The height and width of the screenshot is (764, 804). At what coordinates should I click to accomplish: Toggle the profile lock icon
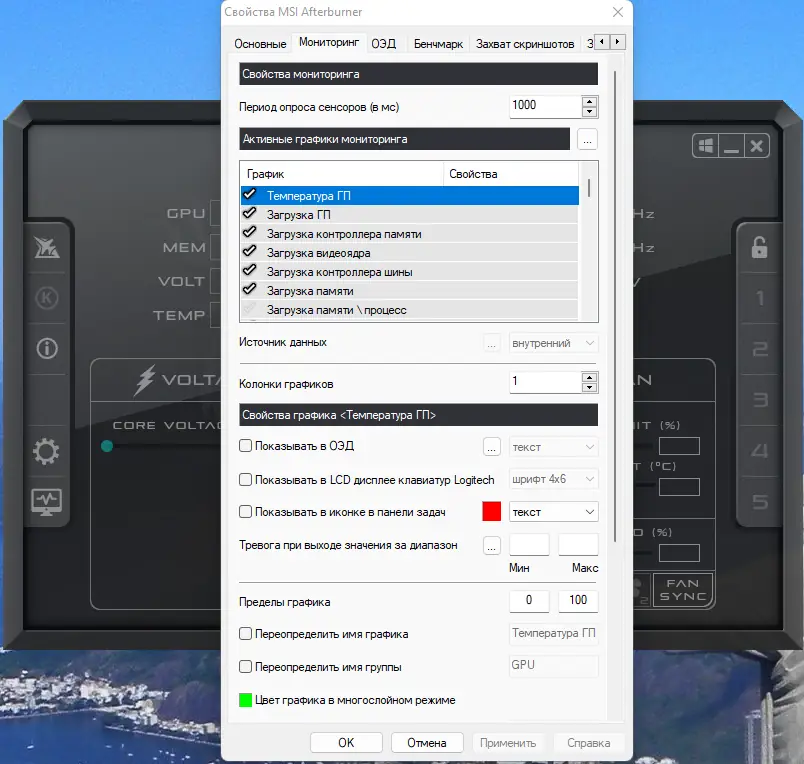[759, 248]
